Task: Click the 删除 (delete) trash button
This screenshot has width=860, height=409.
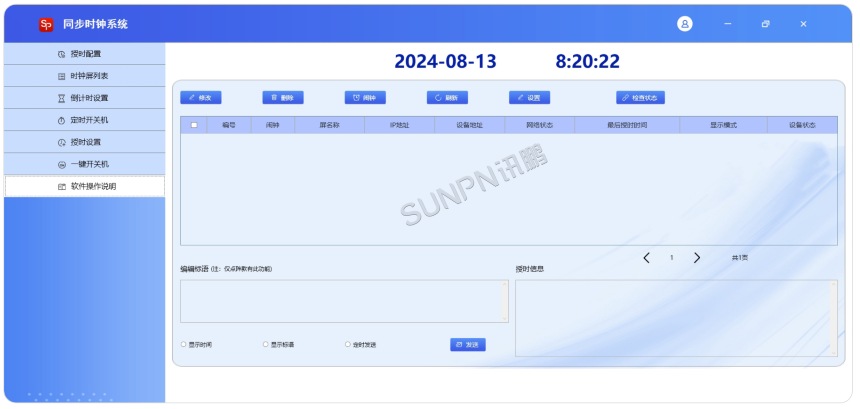Action: point(283,98)
